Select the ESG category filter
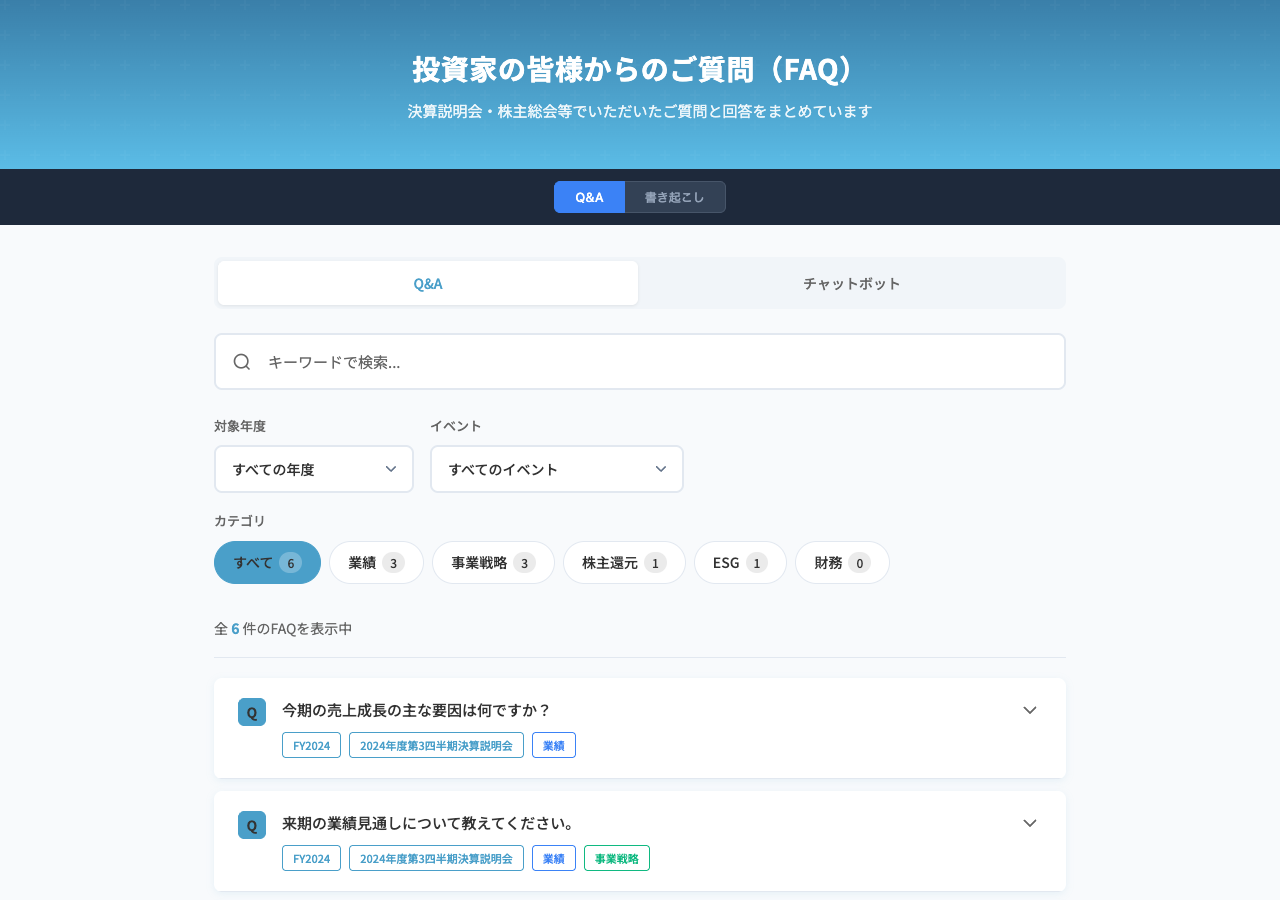Screen dimensions: 1280x900 pos(740,562)
